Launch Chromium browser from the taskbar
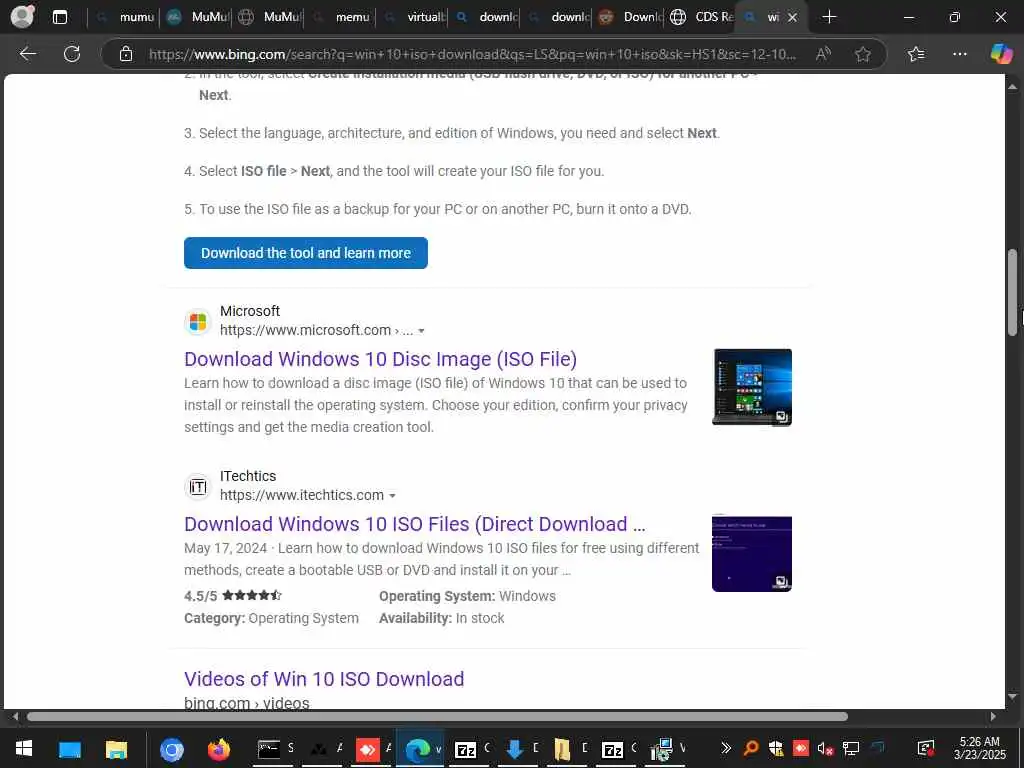This screenshot has width=1024, height=768. 172,750
